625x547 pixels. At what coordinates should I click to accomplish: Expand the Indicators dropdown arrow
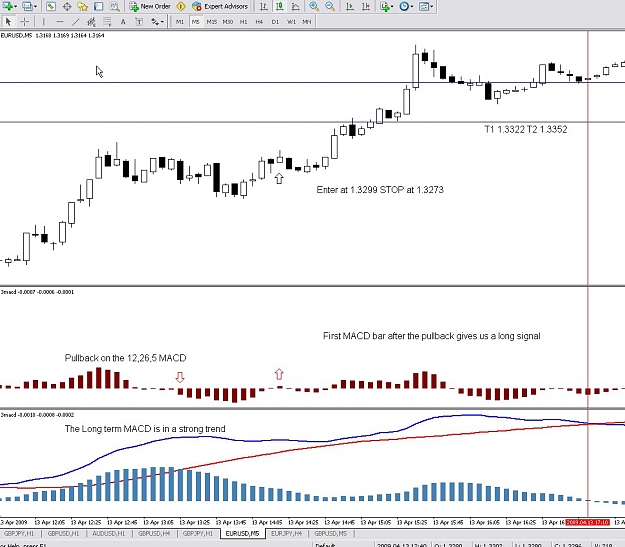coord(392,6)
